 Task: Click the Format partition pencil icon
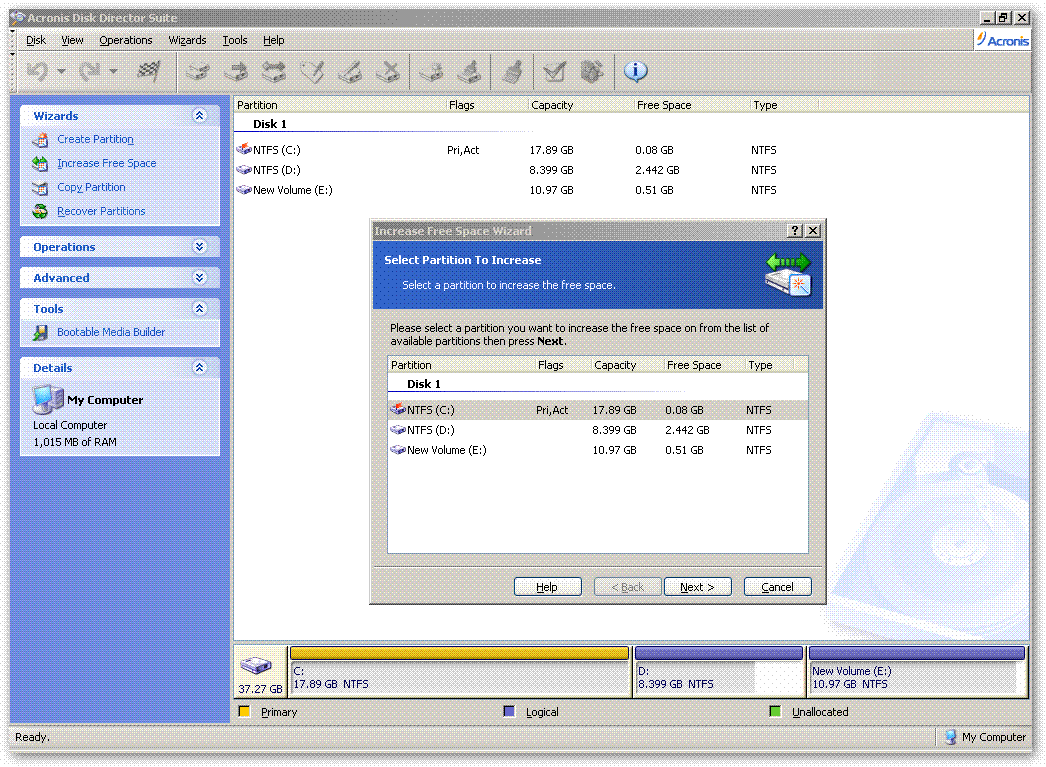click(x=350, y=71)
